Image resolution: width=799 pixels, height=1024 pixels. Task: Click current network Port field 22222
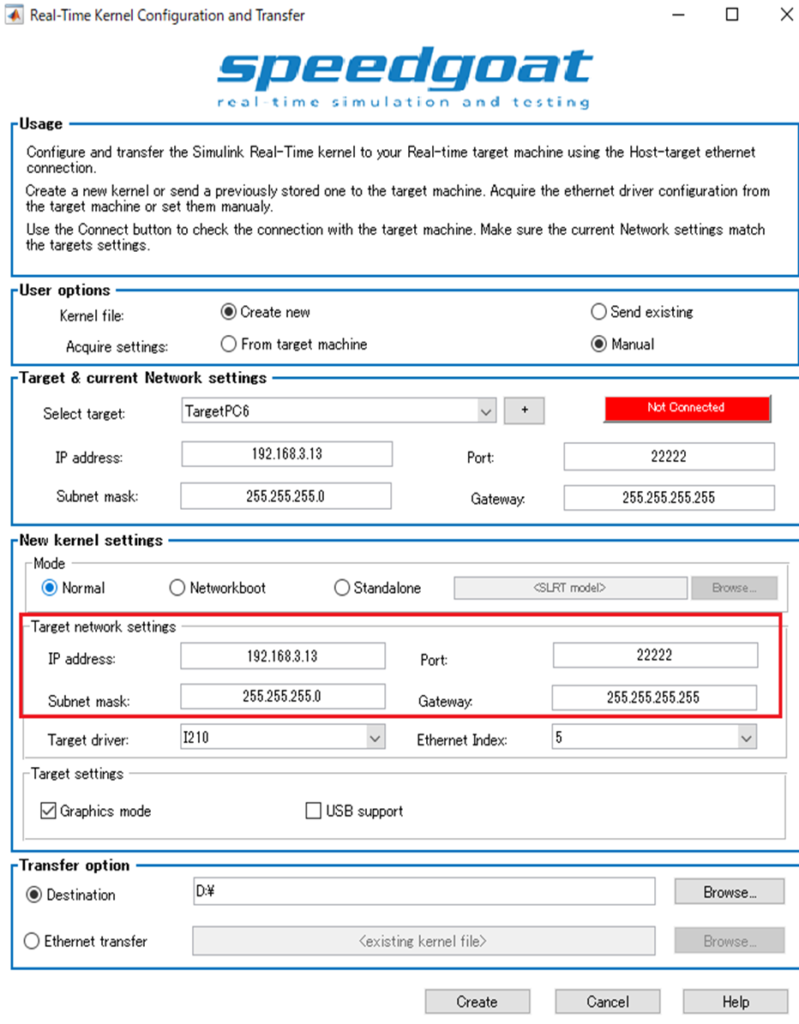[x=669, y=456]
